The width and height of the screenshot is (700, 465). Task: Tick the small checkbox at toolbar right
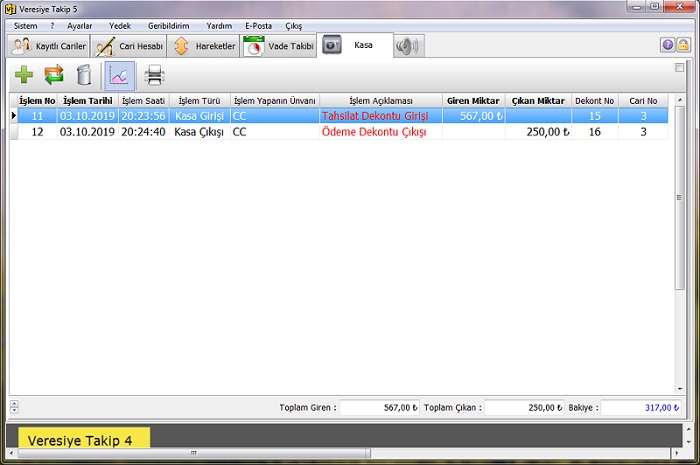tap(679, 67)
